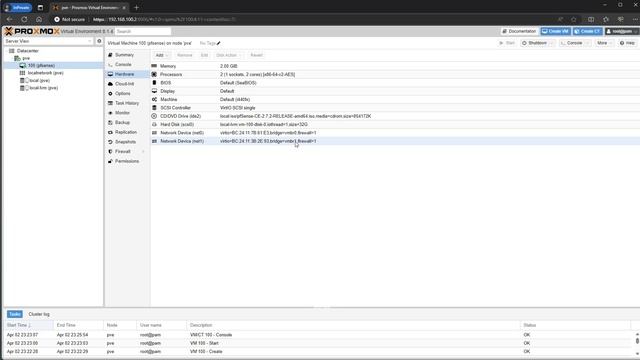Open the Snapshots section
640x360 pixels.
125,142
